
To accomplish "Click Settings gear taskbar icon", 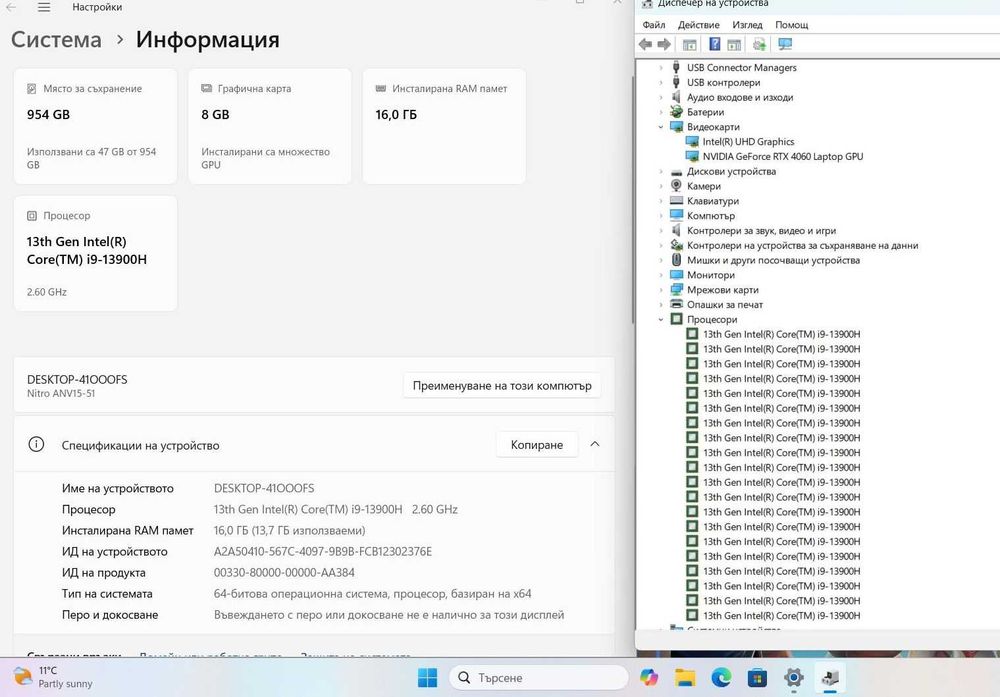I will tap(793, 677).
